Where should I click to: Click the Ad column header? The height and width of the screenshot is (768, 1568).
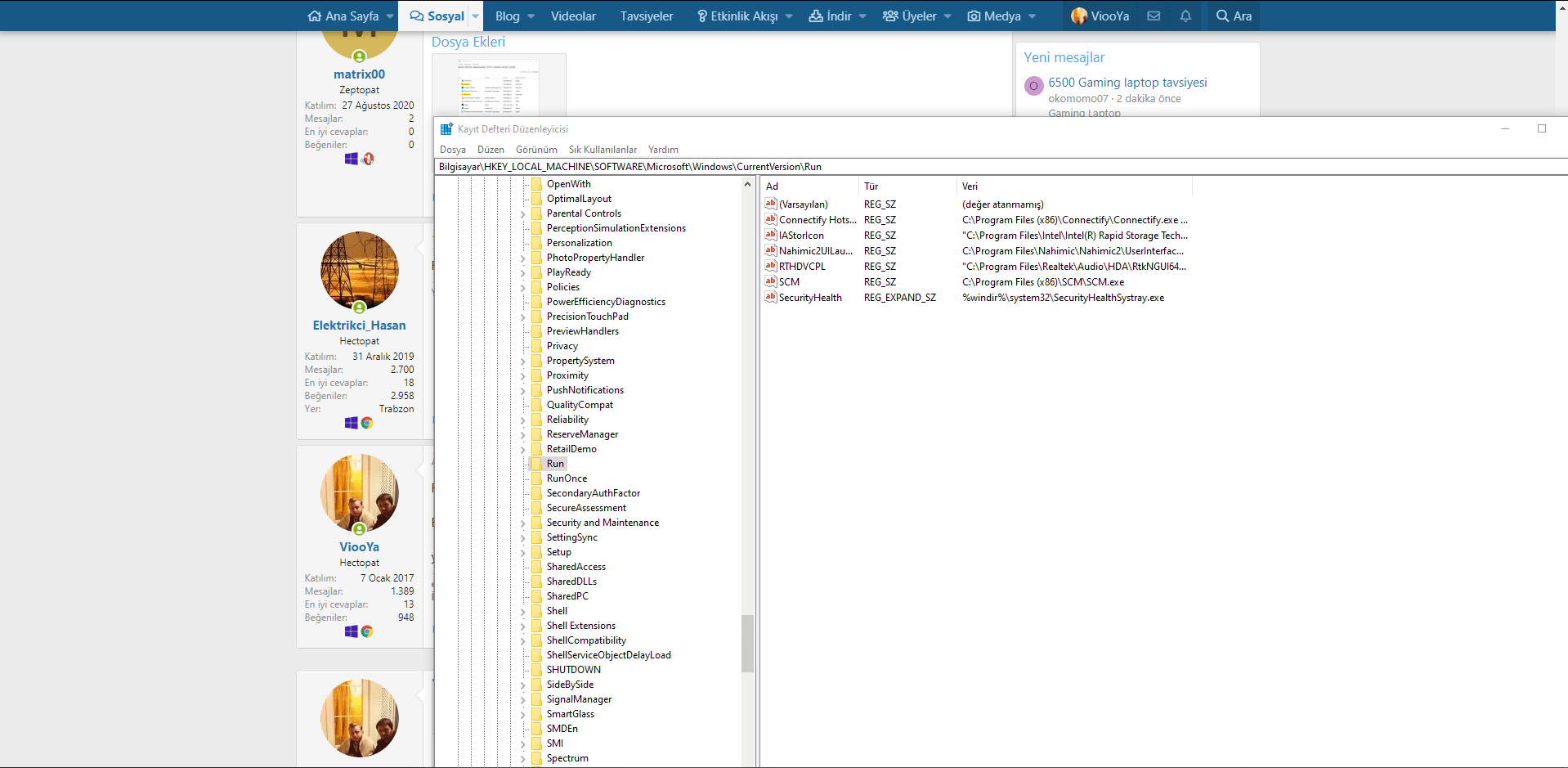coord(810,186)
